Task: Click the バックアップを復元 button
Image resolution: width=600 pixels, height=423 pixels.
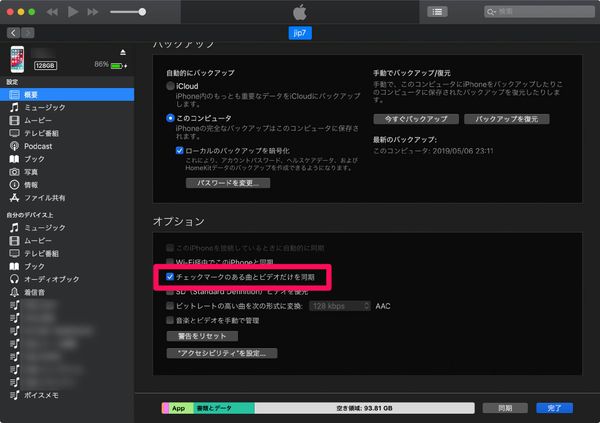Action: click(x=507, y=119)
